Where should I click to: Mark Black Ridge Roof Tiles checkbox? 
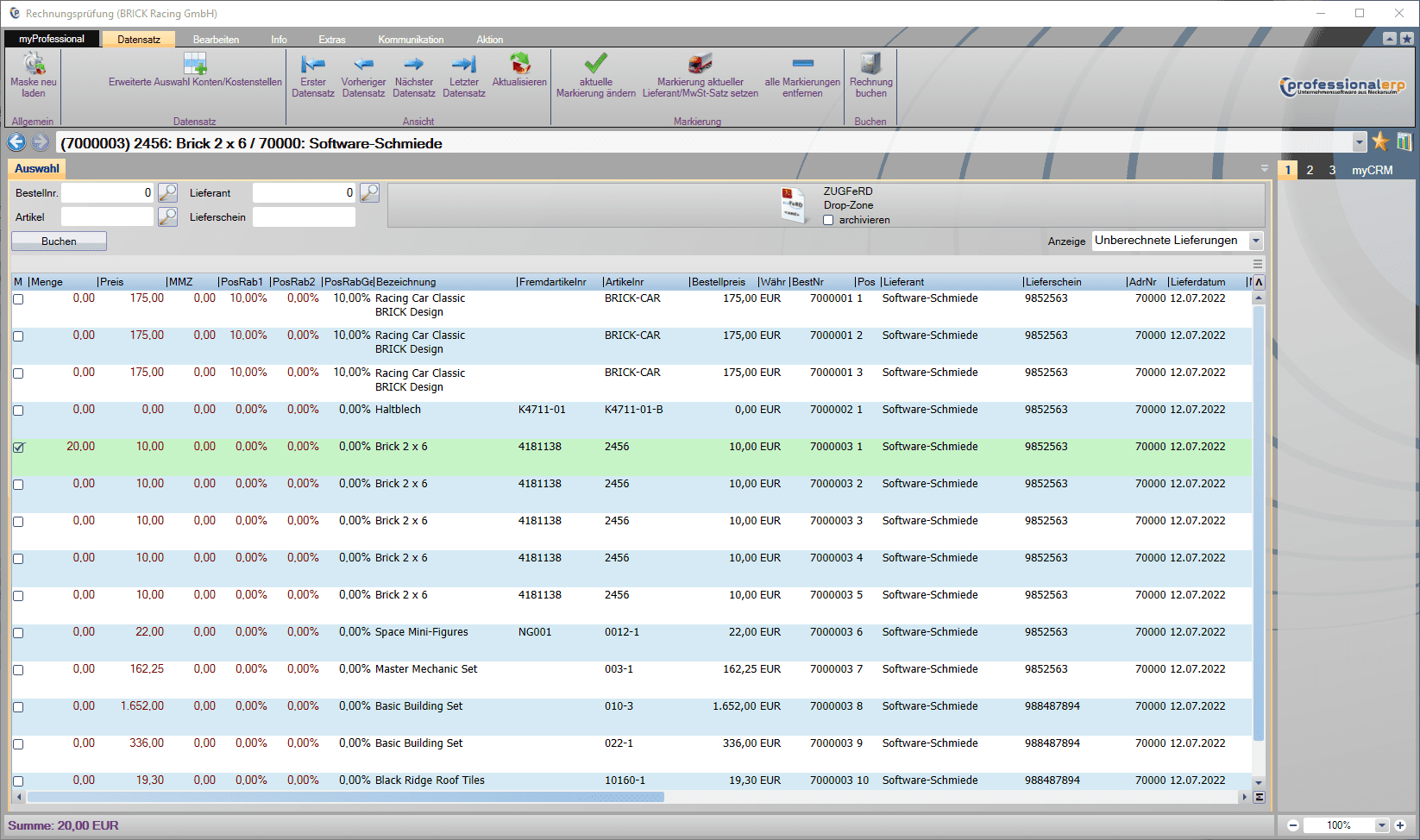click(x=18, y=781)
